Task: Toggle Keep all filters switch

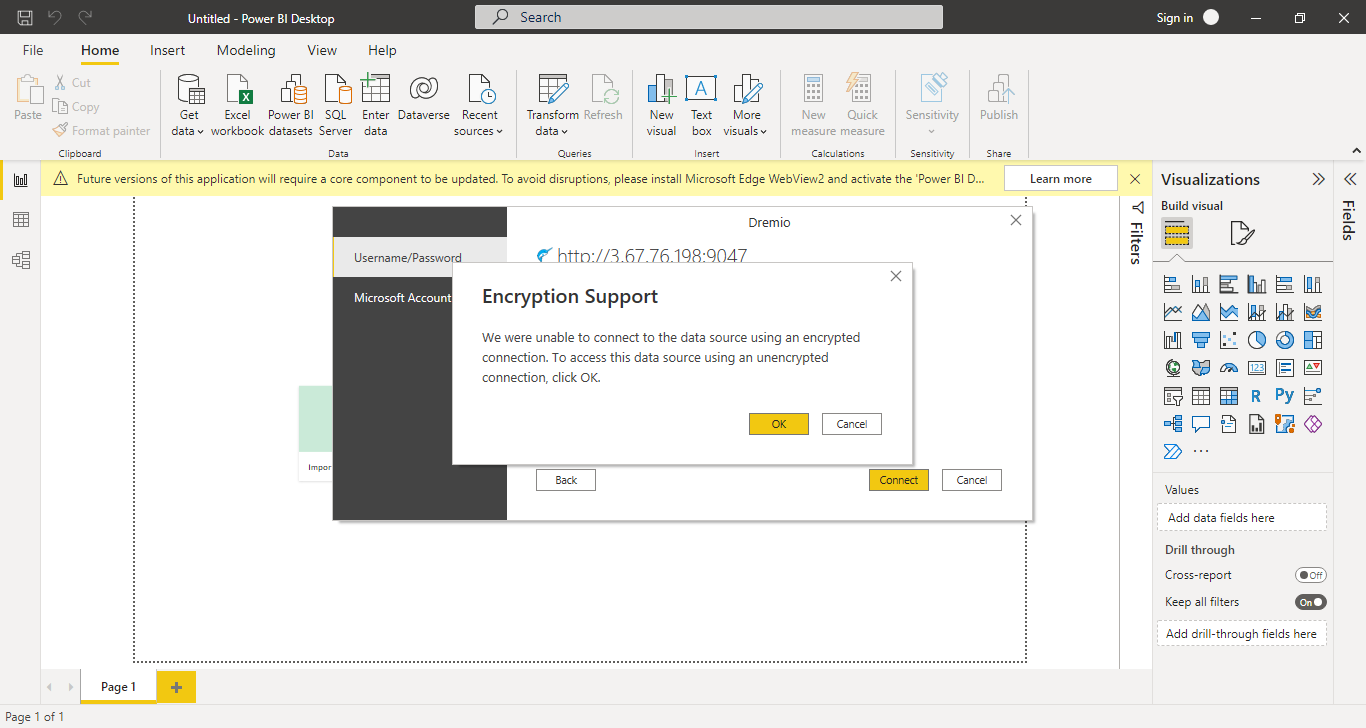Action: tap(1310, 602)
